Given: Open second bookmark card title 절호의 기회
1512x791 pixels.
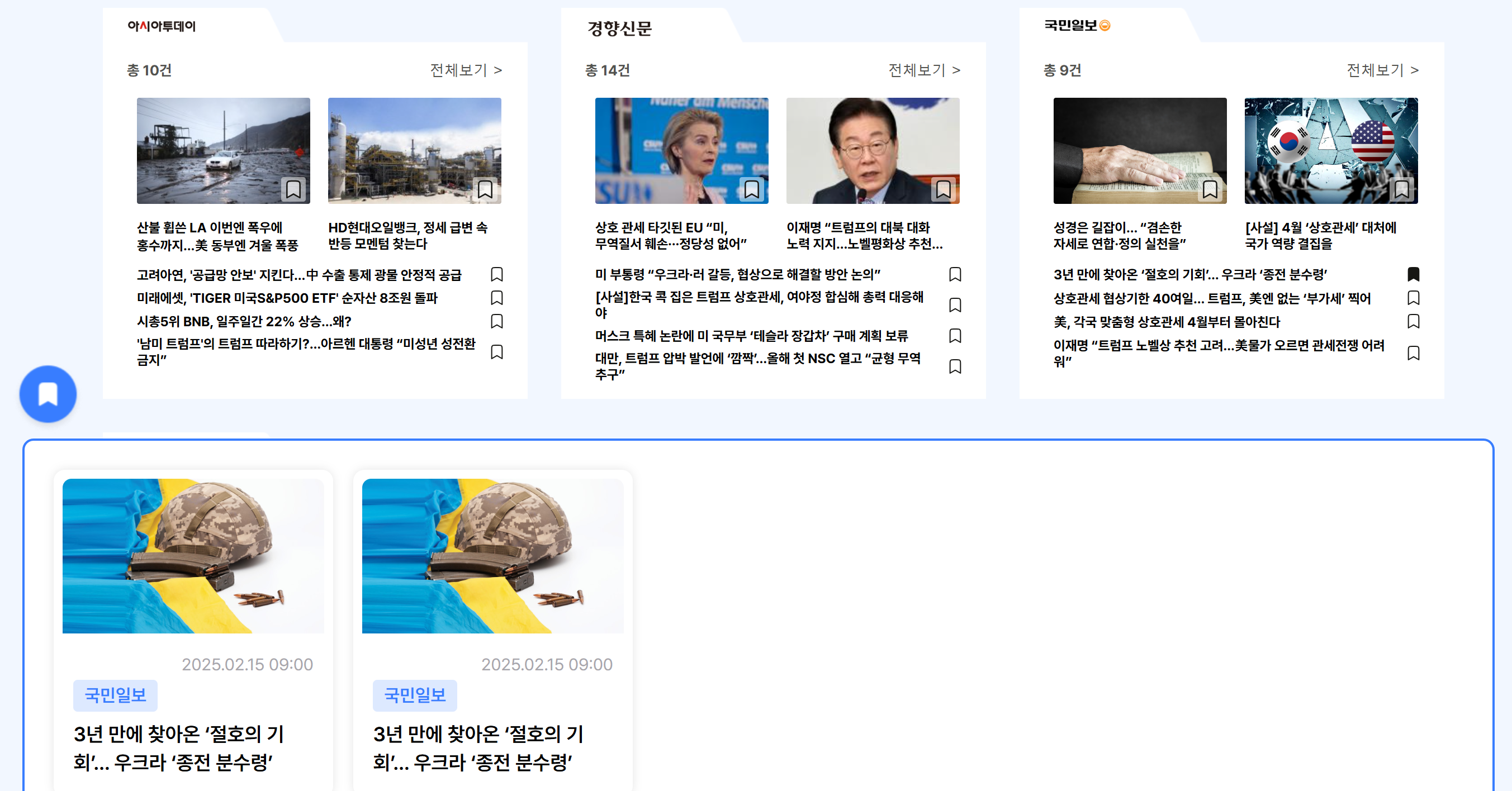Looking at the screenshot, I should [x=478, y=748].
